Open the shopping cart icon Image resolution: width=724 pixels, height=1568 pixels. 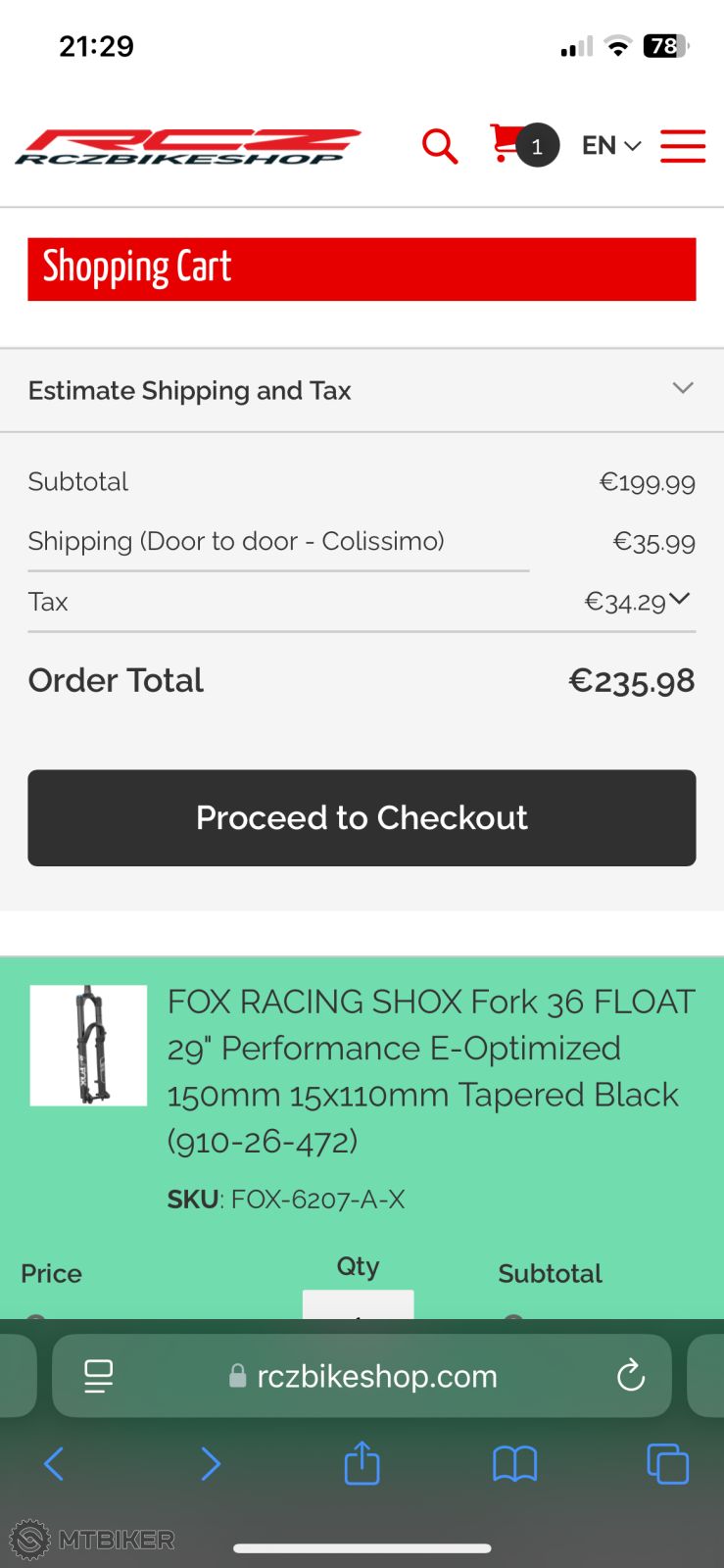point(506,144)
